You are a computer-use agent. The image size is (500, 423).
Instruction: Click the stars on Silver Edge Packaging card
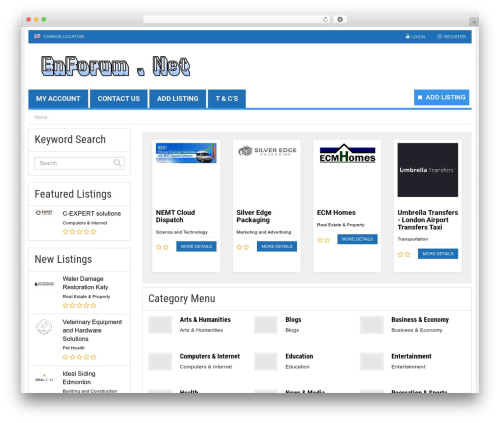click(x=243, y=247)
